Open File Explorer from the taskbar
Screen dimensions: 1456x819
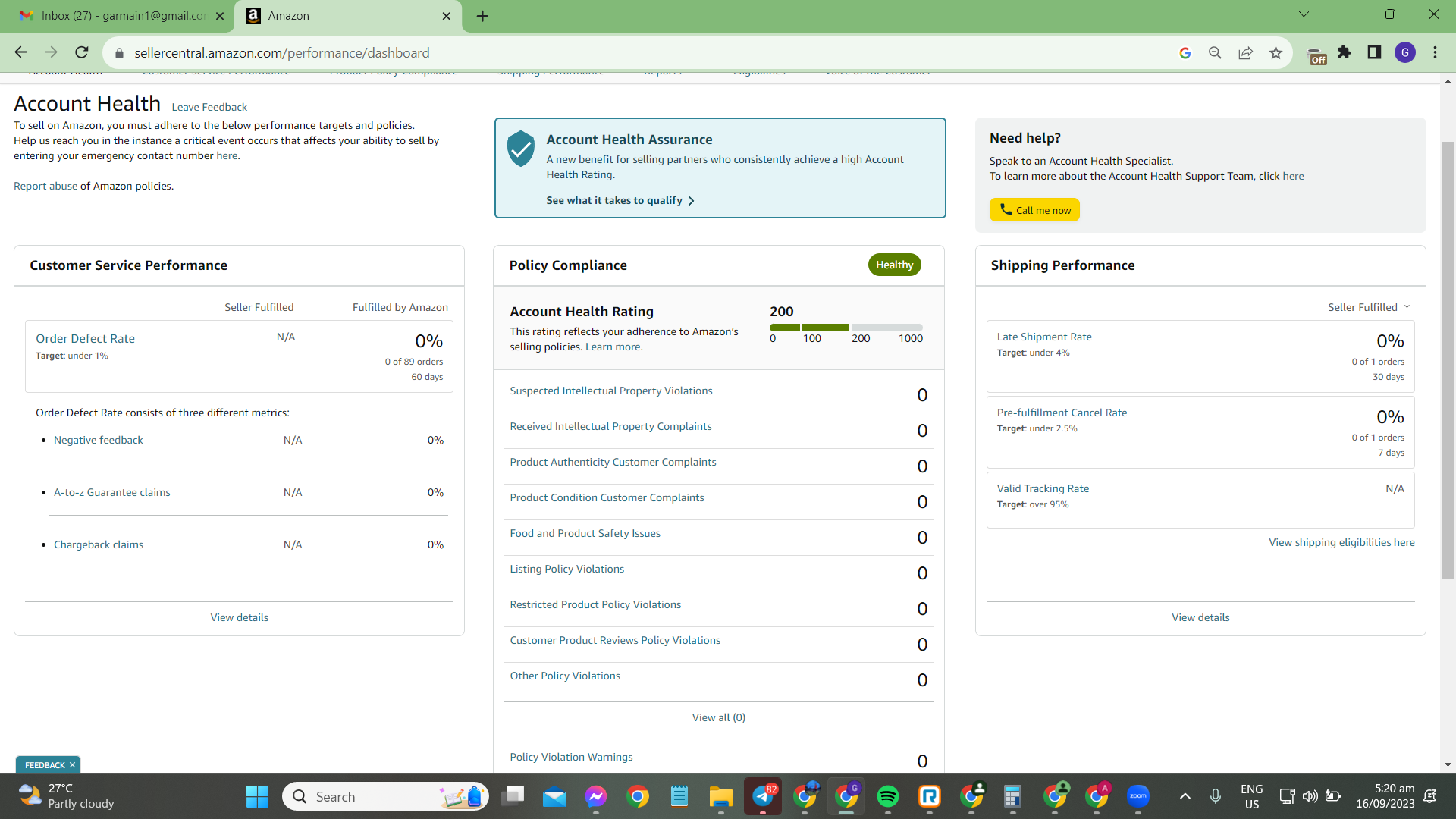tap(720, 796)
